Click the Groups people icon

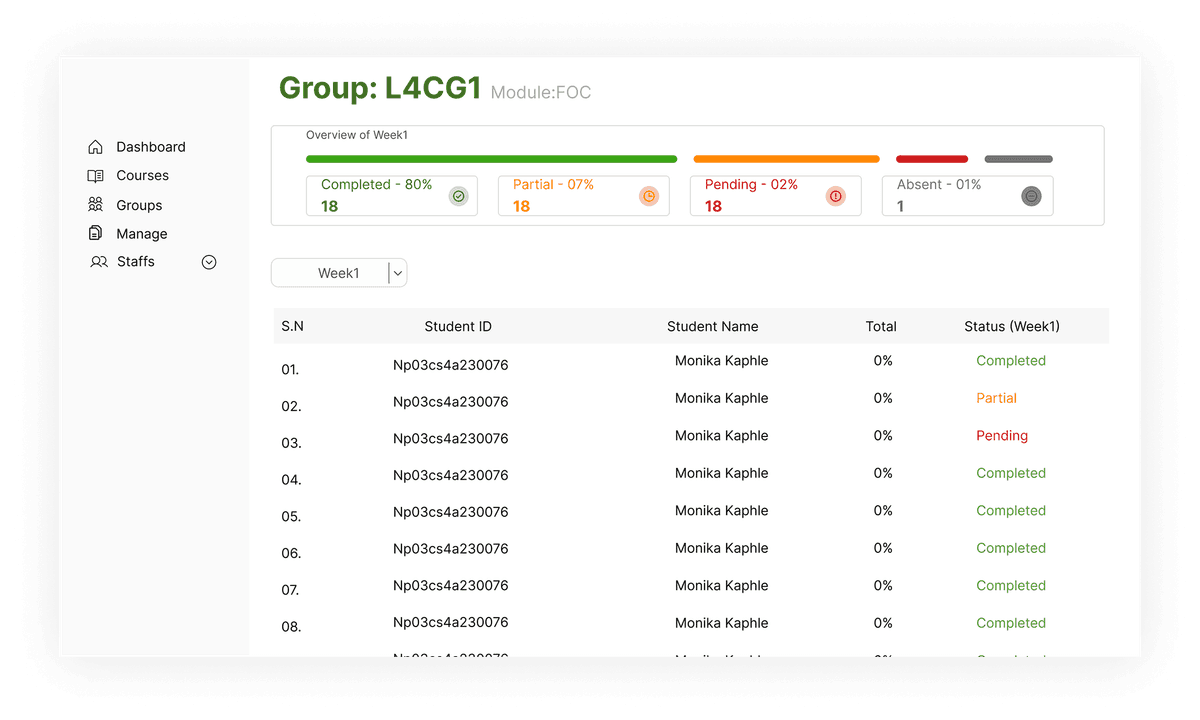96,205
